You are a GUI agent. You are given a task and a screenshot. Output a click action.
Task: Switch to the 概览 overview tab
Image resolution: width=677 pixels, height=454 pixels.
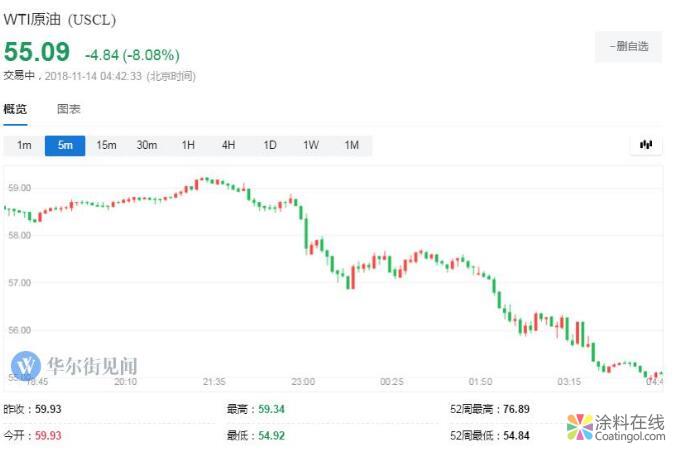[15, 109]
